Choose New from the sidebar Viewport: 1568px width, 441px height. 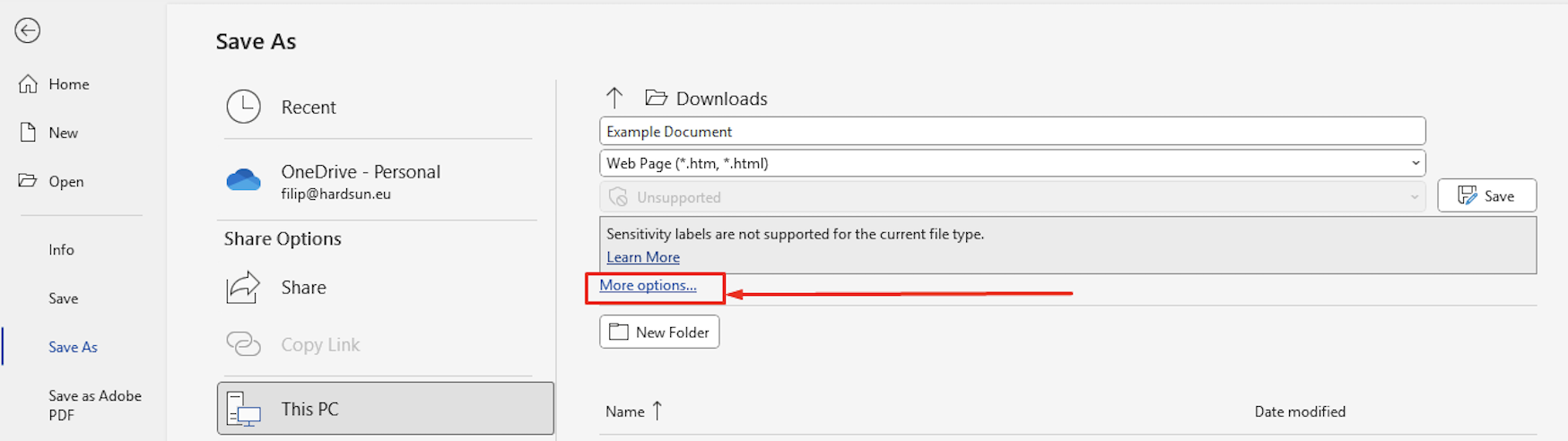coord(63,133)
